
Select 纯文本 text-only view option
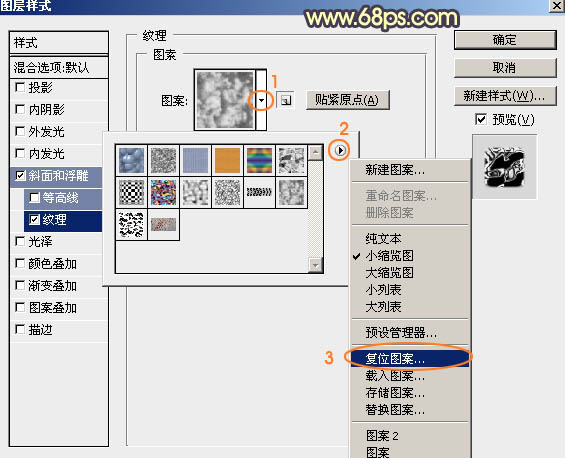tap(410, 239)
